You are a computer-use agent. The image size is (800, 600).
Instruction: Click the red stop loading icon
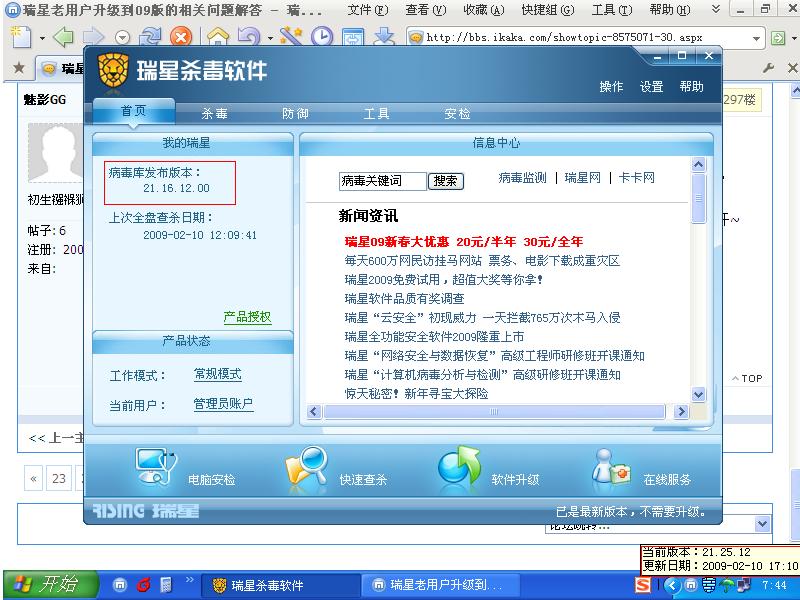click(x=181, y=37)
